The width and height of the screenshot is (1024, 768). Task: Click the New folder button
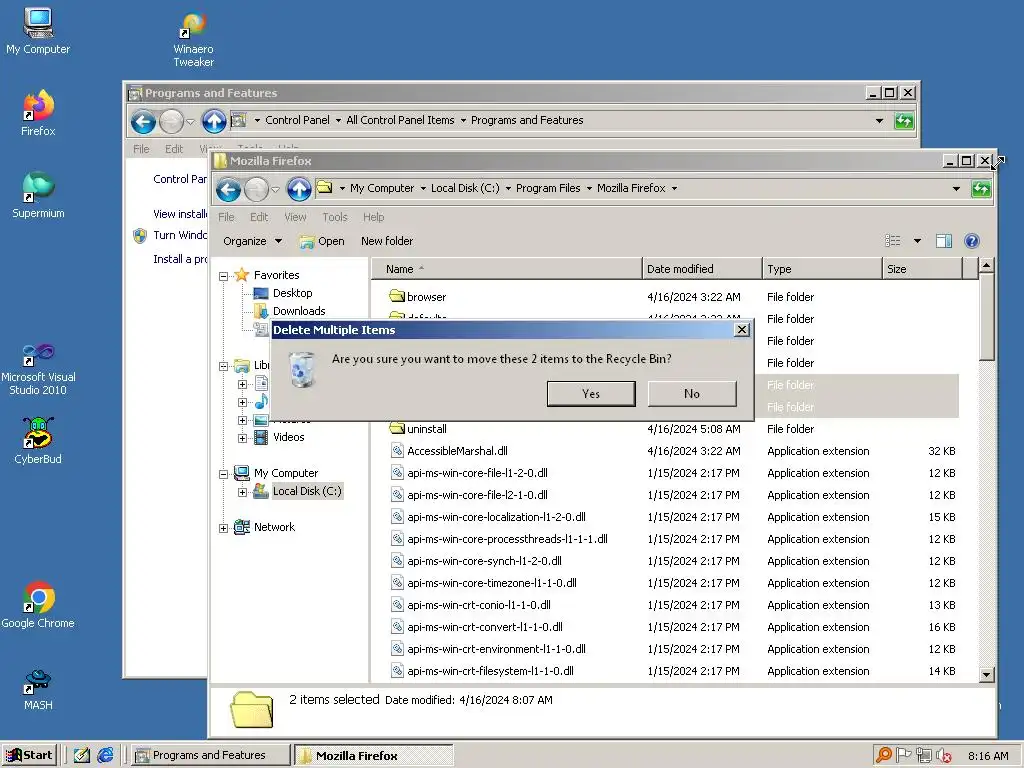point(387,241)
